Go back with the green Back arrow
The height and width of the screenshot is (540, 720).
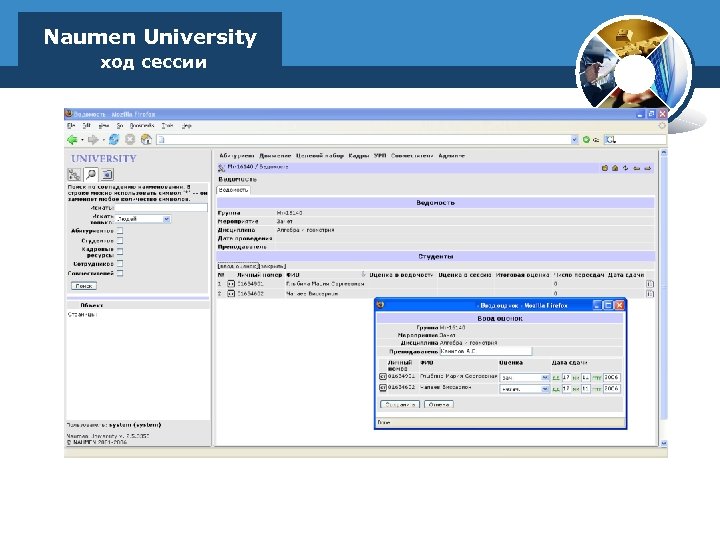tap(72, 140)
